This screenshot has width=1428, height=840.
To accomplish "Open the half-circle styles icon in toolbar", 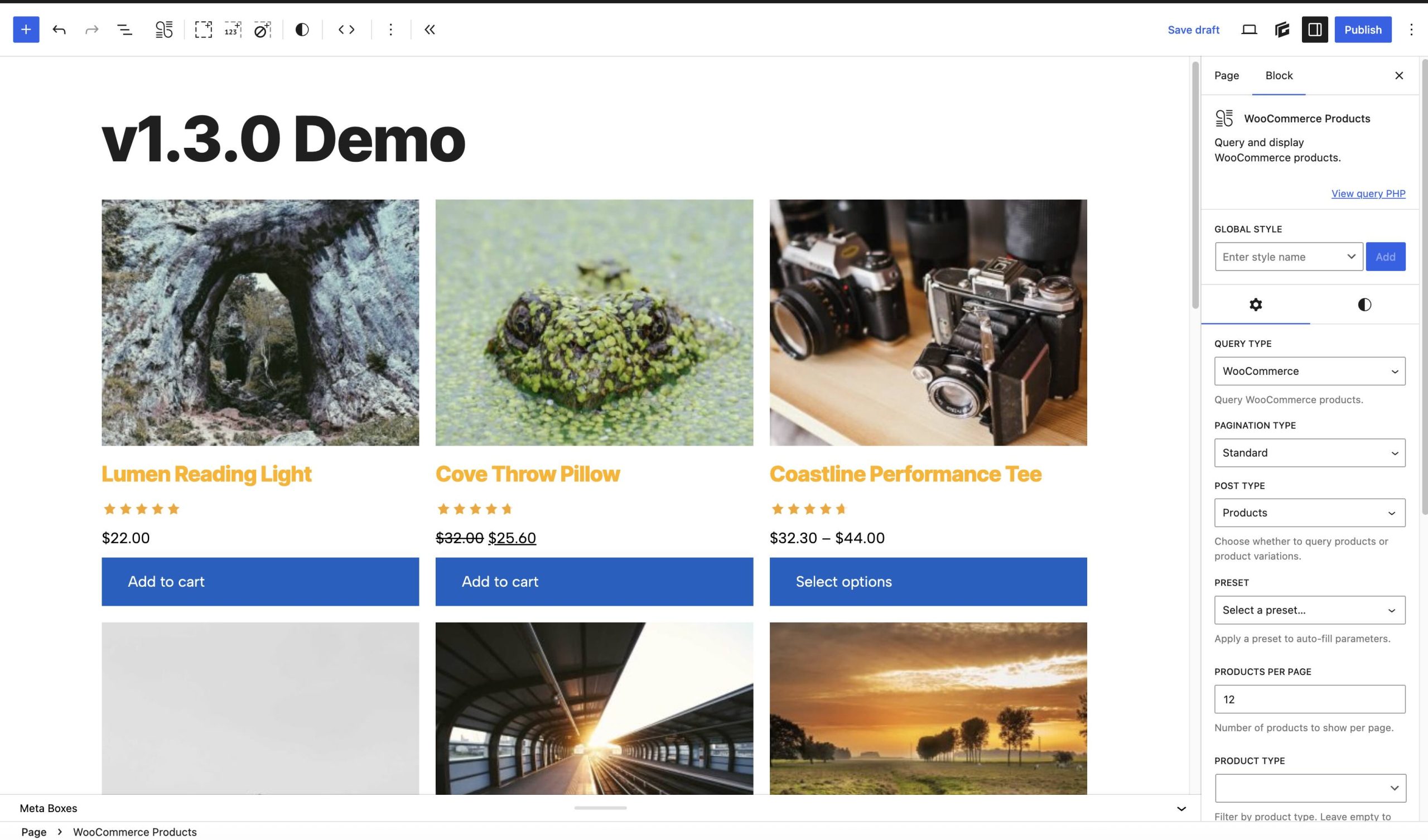I will pos(302,30).
